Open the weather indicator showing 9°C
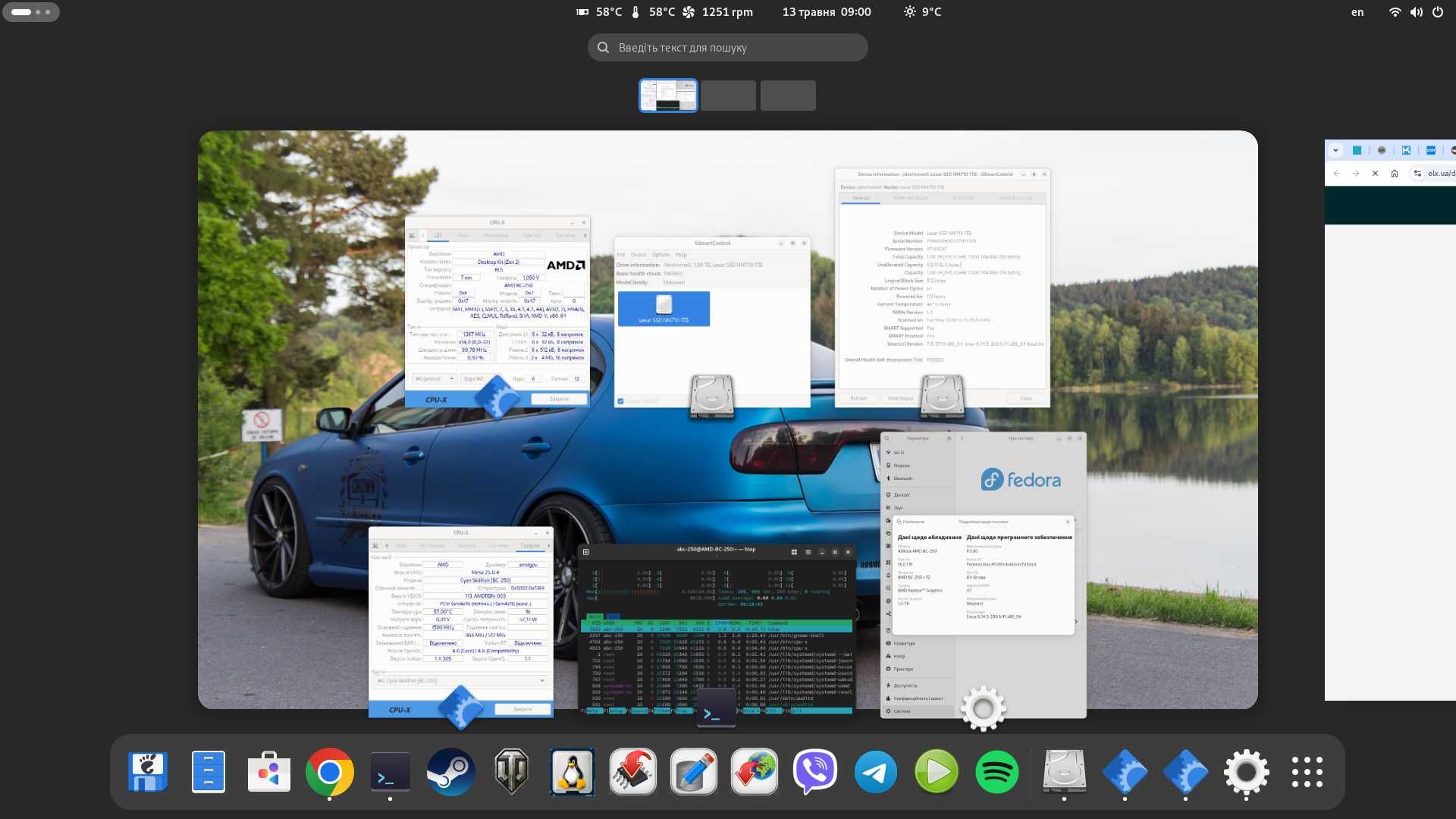Viewport: 1456px width, 819px height. (x=922, y=12)
